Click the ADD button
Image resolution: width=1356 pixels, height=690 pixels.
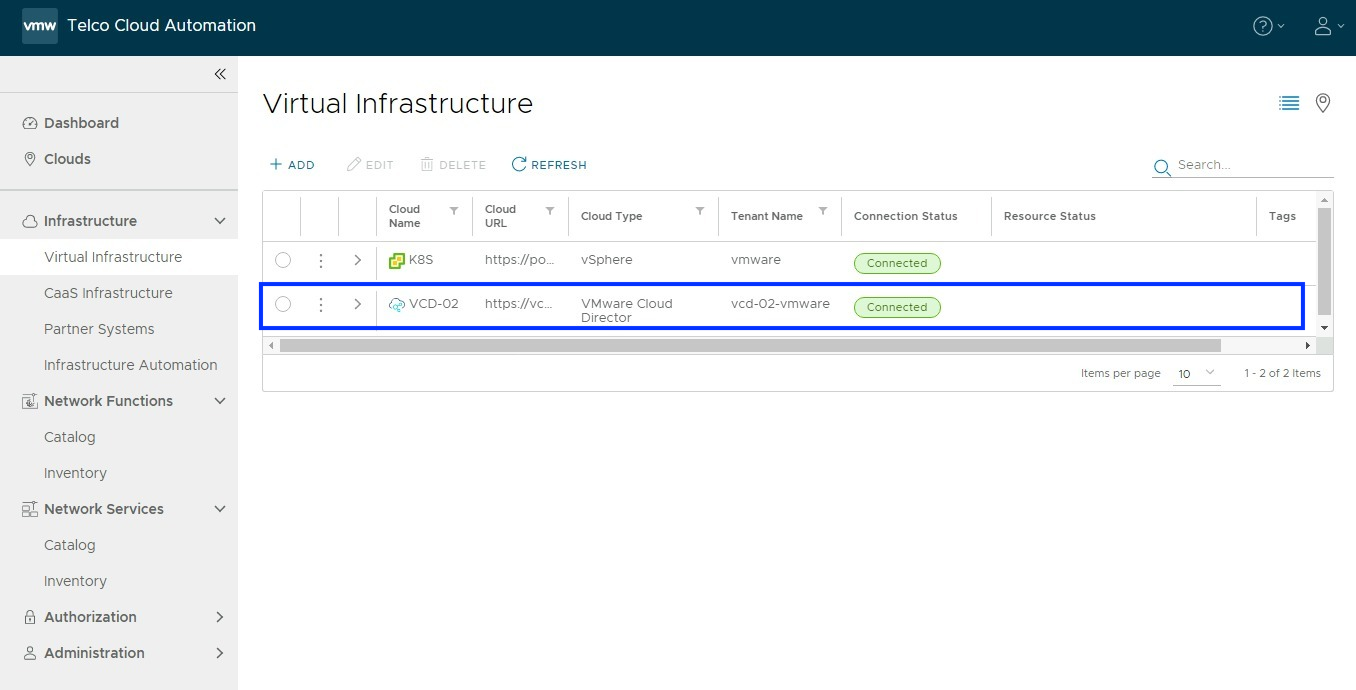pyautogui.click(x=292, y=165)
